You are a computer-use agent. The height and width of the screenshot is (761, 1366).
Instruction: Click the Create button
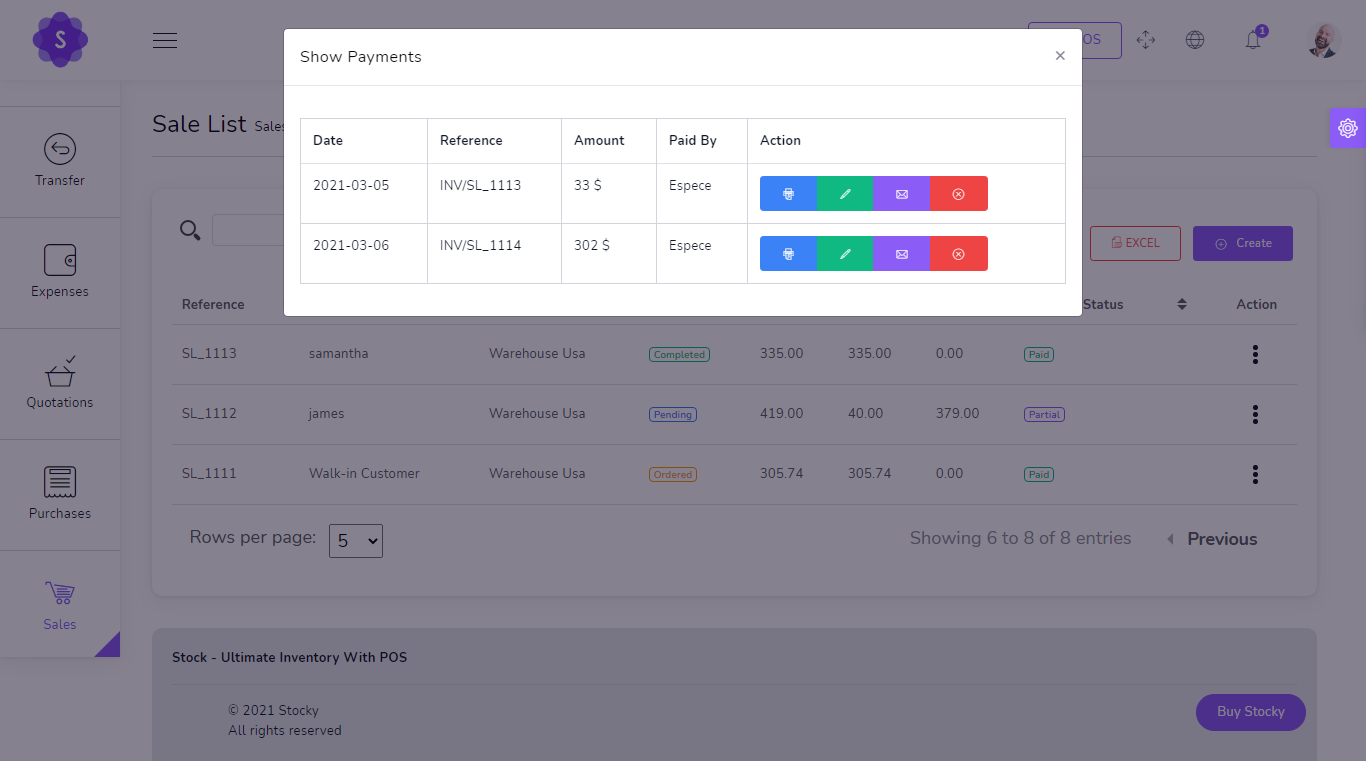(1242, 243)
